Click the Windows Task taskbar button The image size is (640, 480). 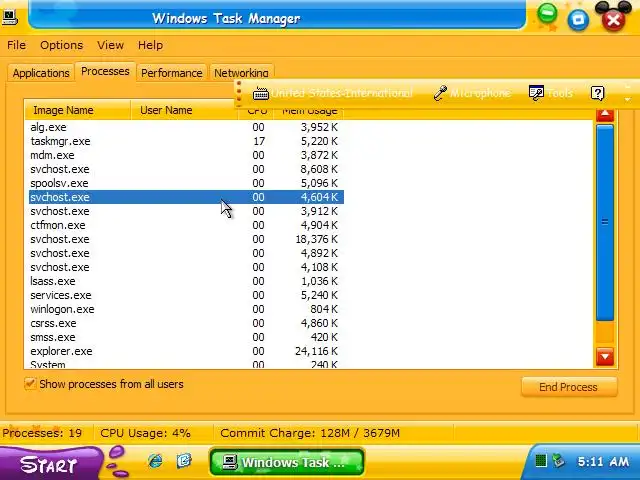tap(287, 462)
